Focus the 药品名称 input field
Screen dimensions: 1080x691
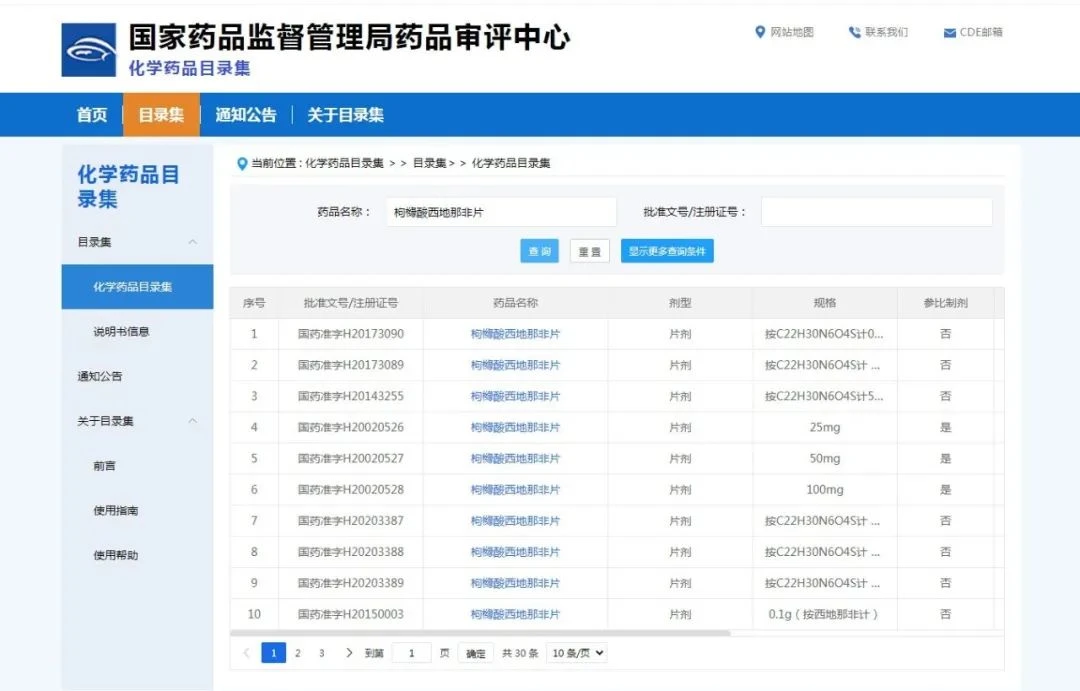pos(501,212)
